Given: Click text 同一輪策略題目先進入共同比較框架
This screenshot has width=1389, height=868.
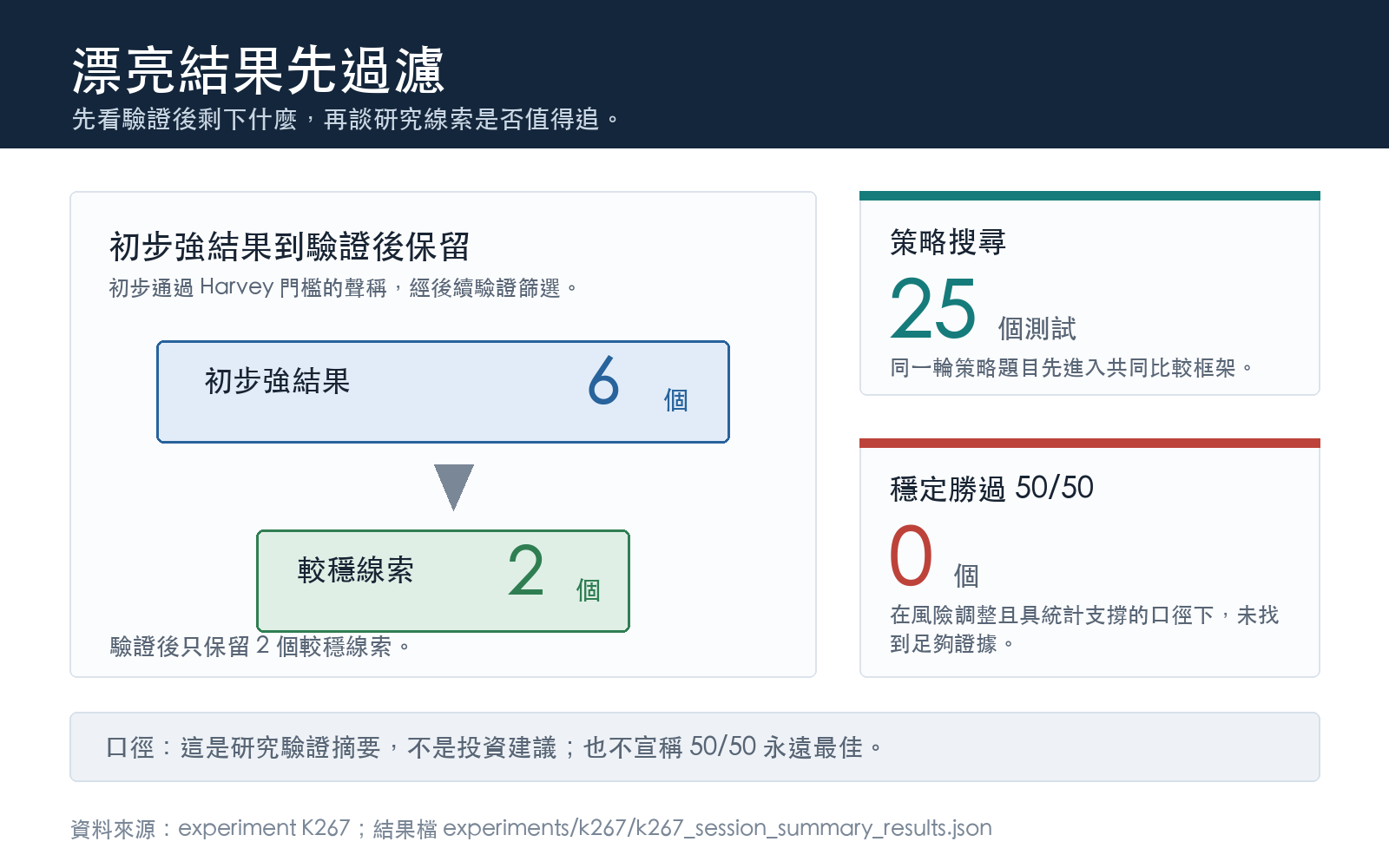Looking at the screenshot, I should (x=1072, y=368).
